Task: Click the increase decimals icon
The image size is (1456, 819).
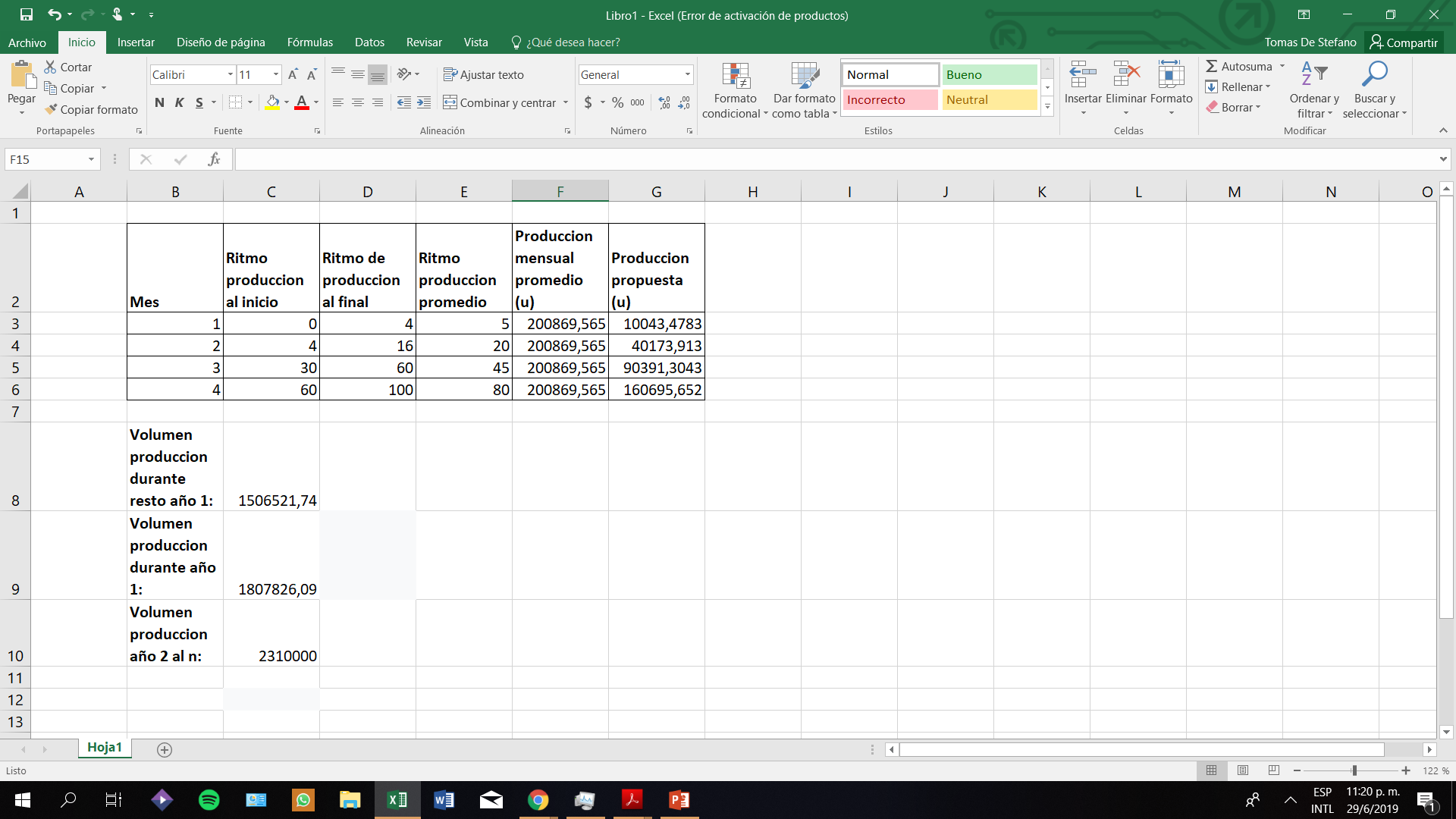Action: pos(665,102)
